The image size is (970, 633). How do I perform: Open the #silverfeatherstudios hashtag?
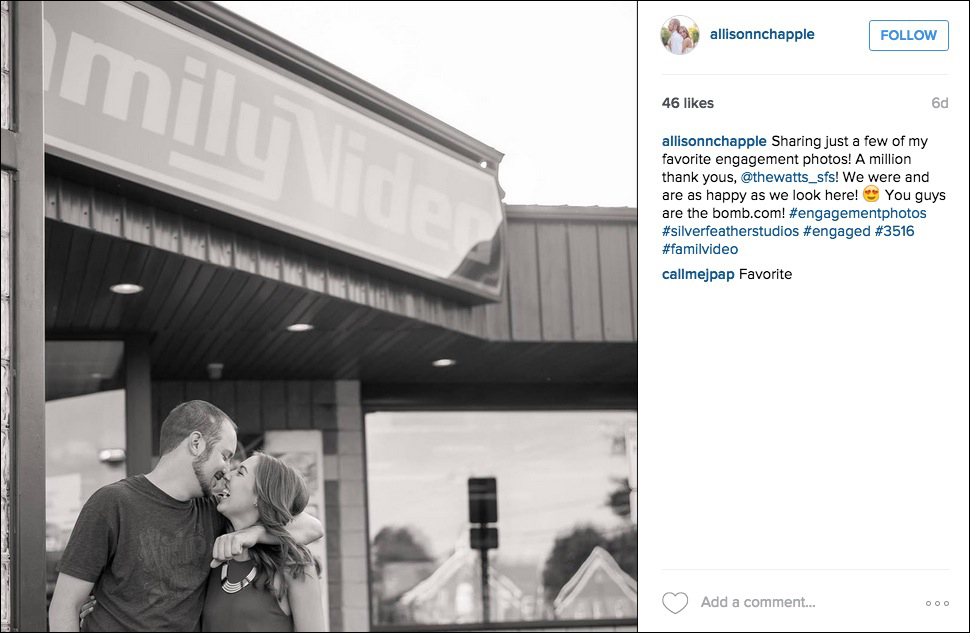[x=730, y=231]
